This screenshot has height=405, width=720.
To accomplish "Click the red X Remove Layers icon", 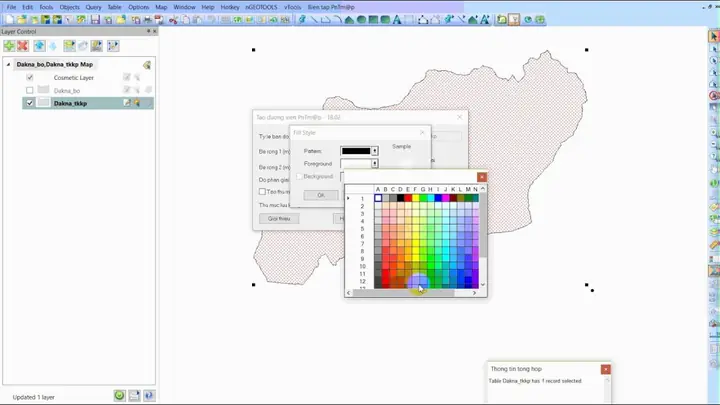I will (22, 46).
